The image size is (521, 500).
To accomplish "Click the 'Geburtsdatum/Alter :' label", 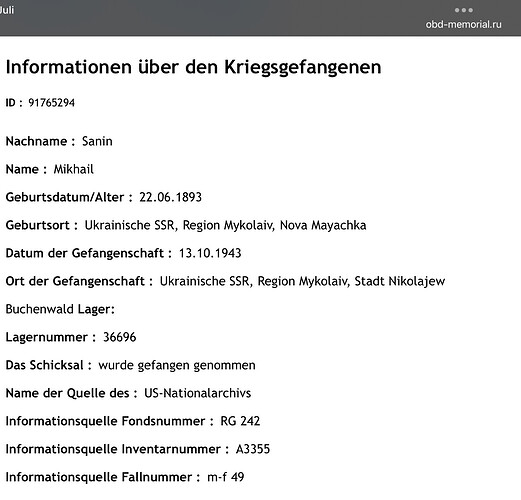I will pos(69,197).
